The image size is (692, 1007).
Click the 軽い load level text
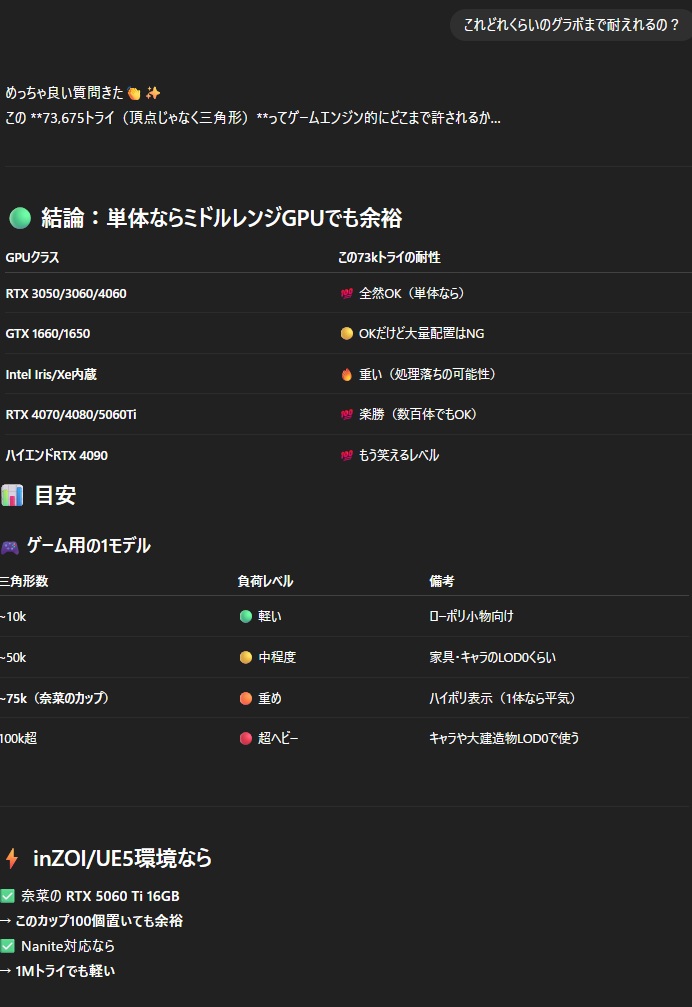click(270, 617)
